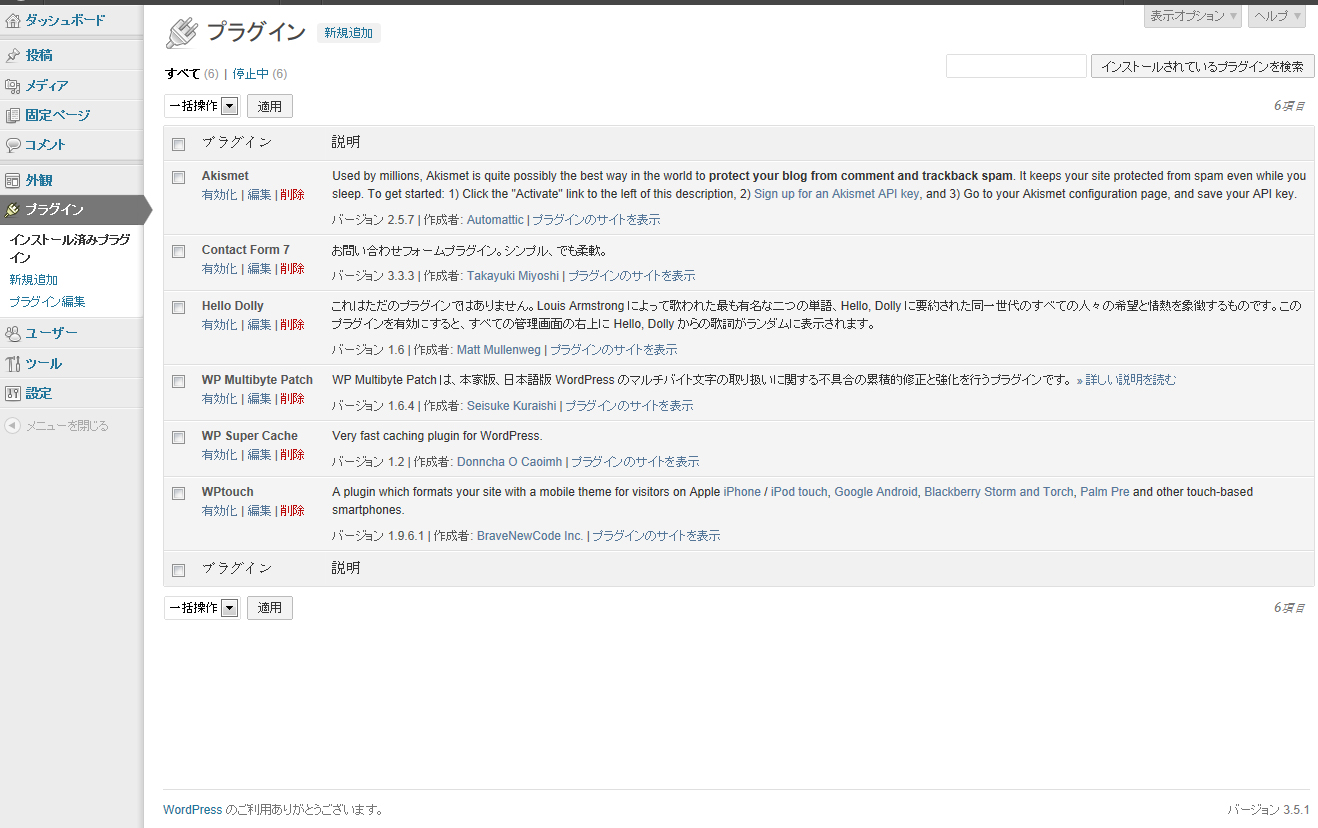The width and height of the screenshot is (1318, 828).
Task: Open the WordPress footer link
Action: 192,810
